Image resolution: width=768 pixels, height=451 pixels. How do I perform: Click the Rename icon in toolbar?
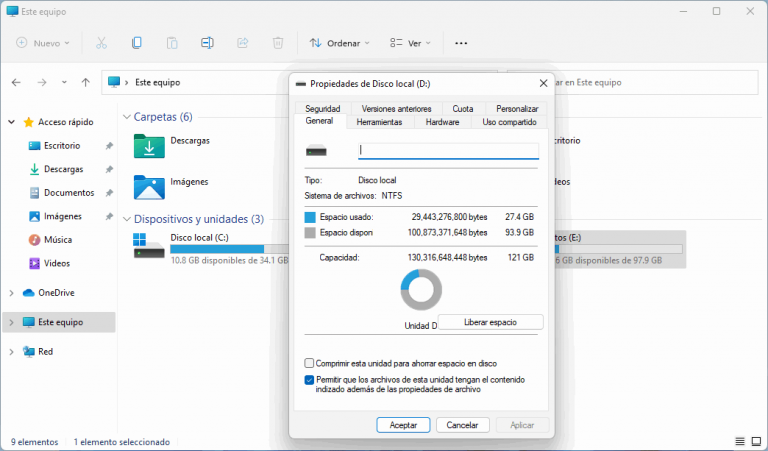[x=207, y=43]
